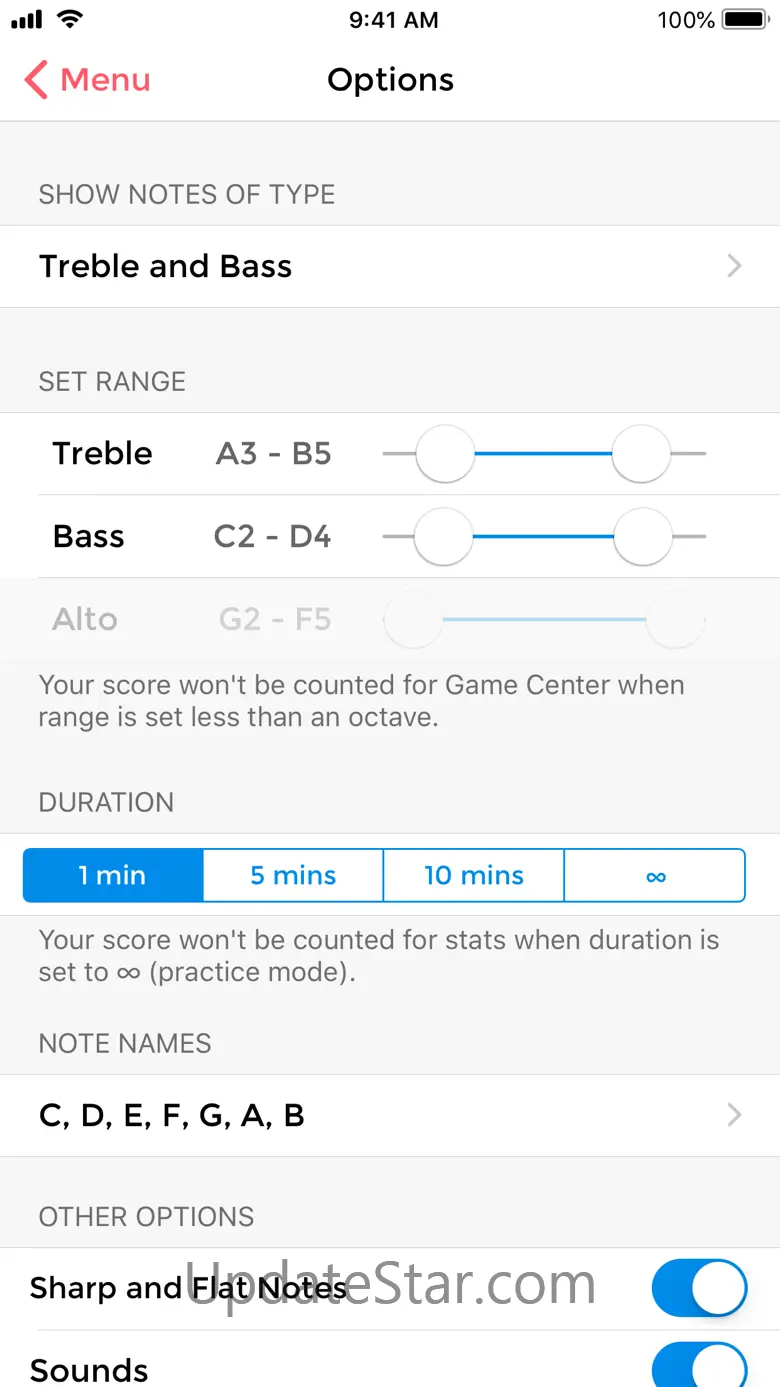Click the Bass range lower slider handle
Viewport: 780px width, 1387px height.
click(443, 537)
